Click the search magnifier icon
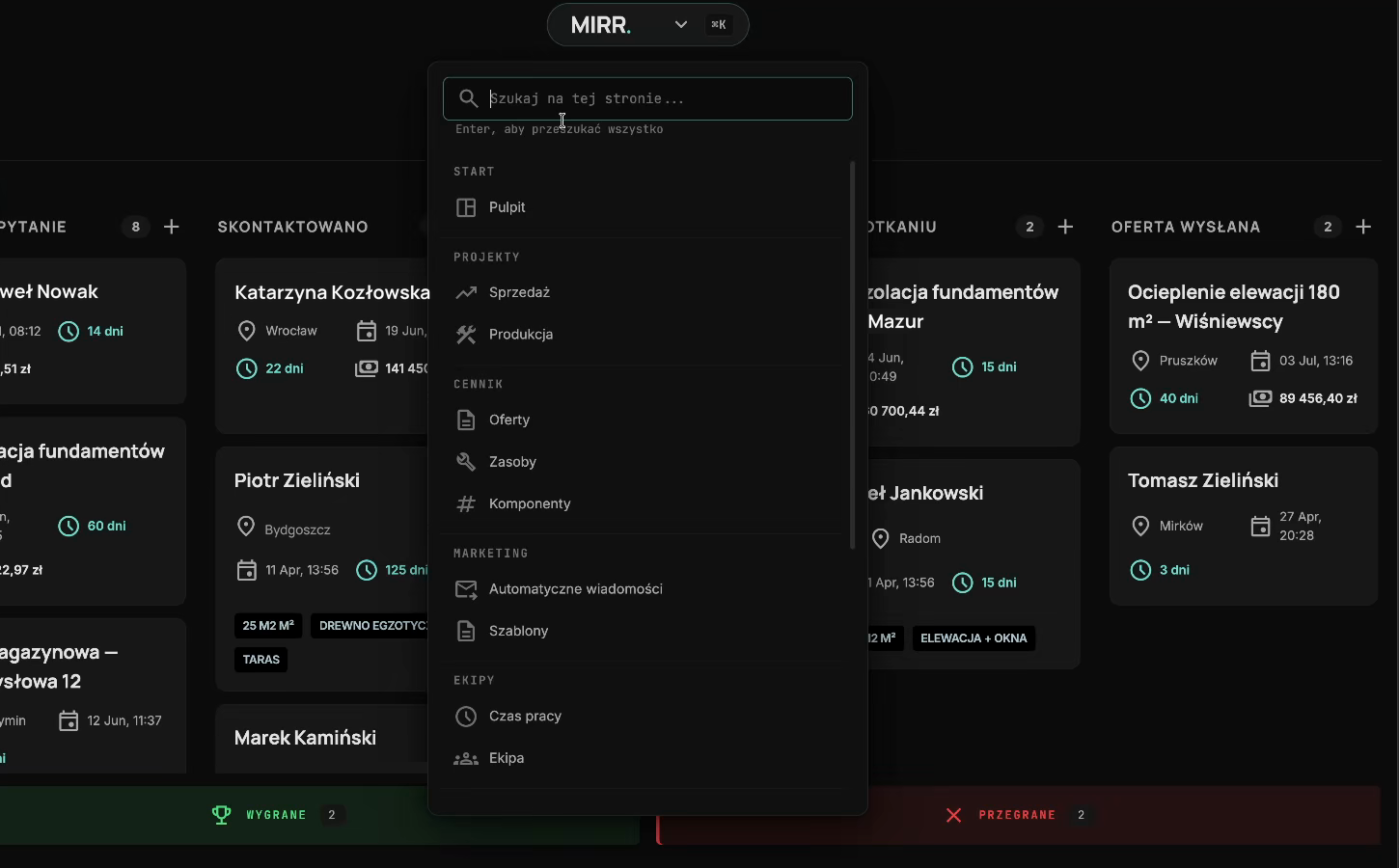 point(469,98)
